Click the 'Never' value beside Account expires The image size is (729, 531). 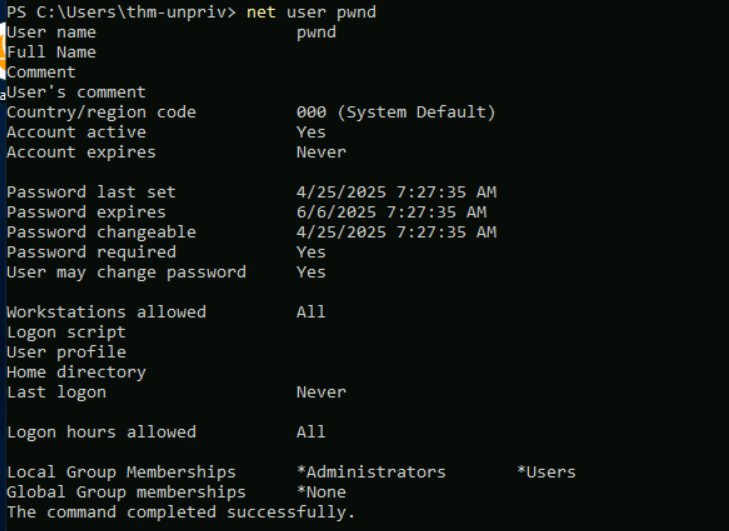pos(321,152)
